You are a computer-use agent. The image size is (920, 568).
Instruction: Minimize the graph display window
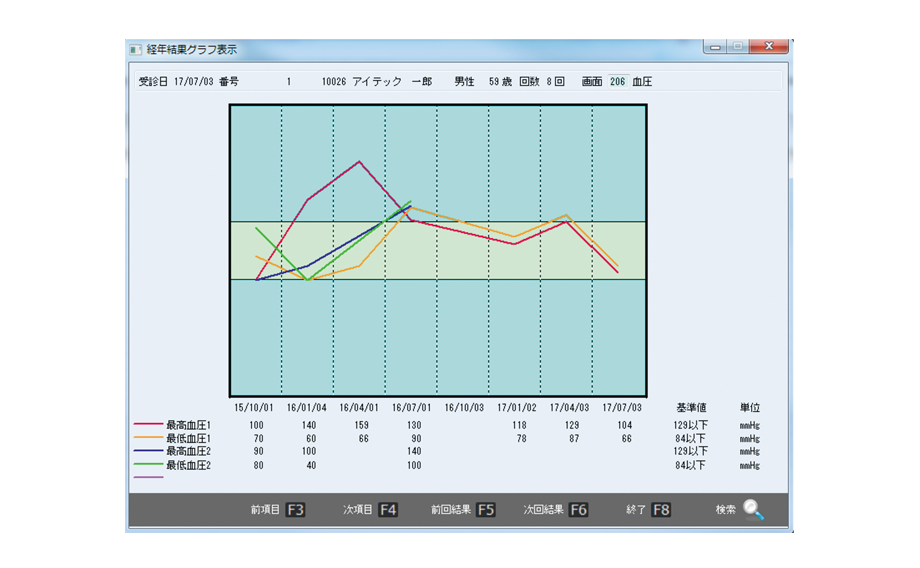(x=715, y=47)
